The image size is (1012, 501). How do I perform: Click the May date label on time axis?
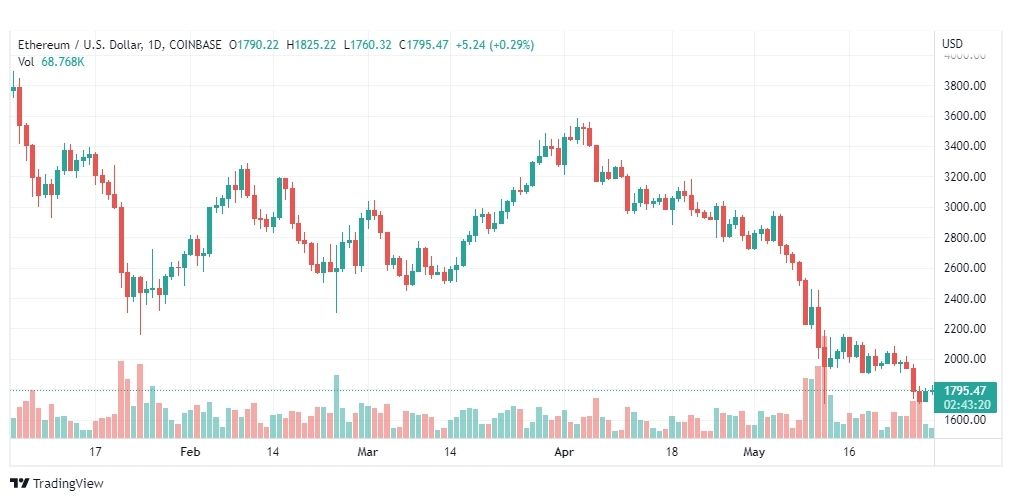point(753,452)
